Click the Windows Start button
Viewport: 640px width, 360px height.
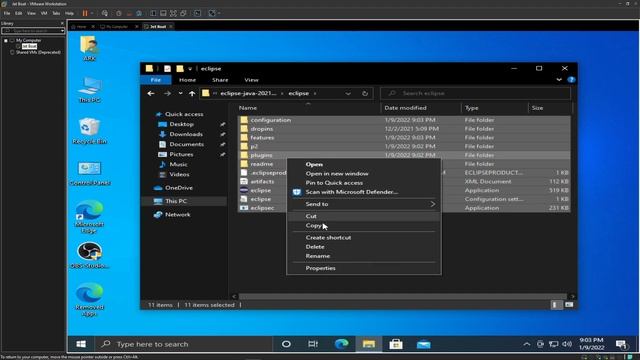click(x=81, y=344)
